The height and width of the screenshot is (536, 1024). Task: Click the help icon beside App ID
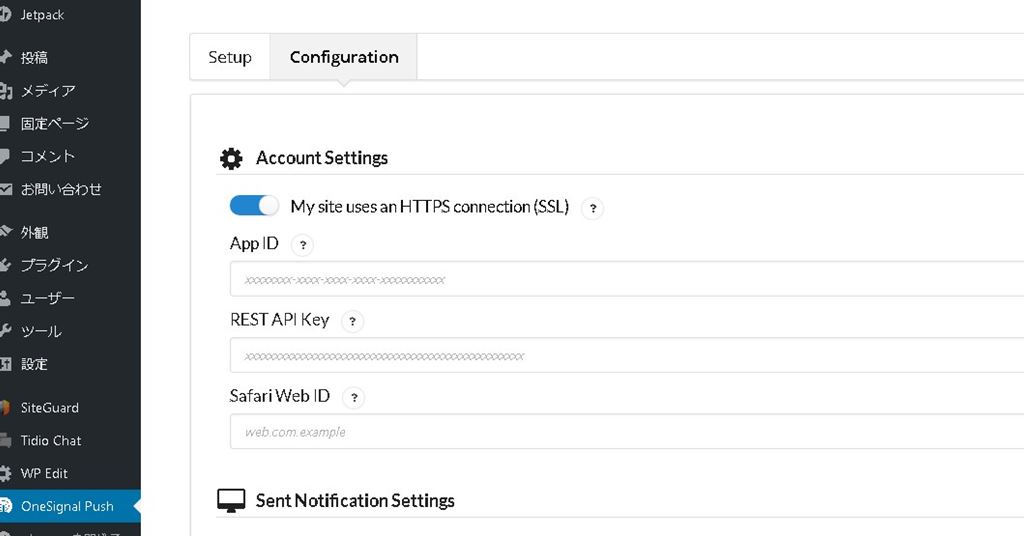point(303,245)
